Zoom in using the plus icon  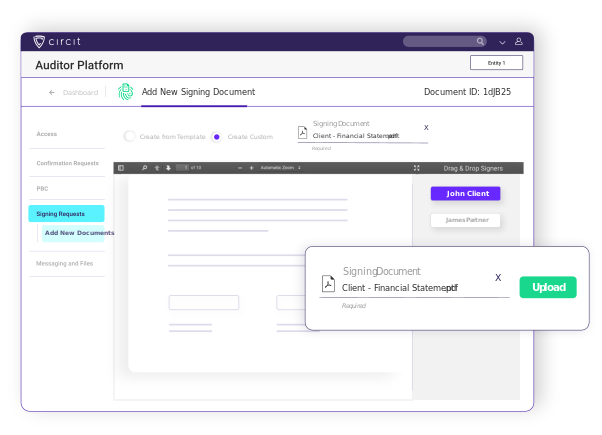pos(250,168)
